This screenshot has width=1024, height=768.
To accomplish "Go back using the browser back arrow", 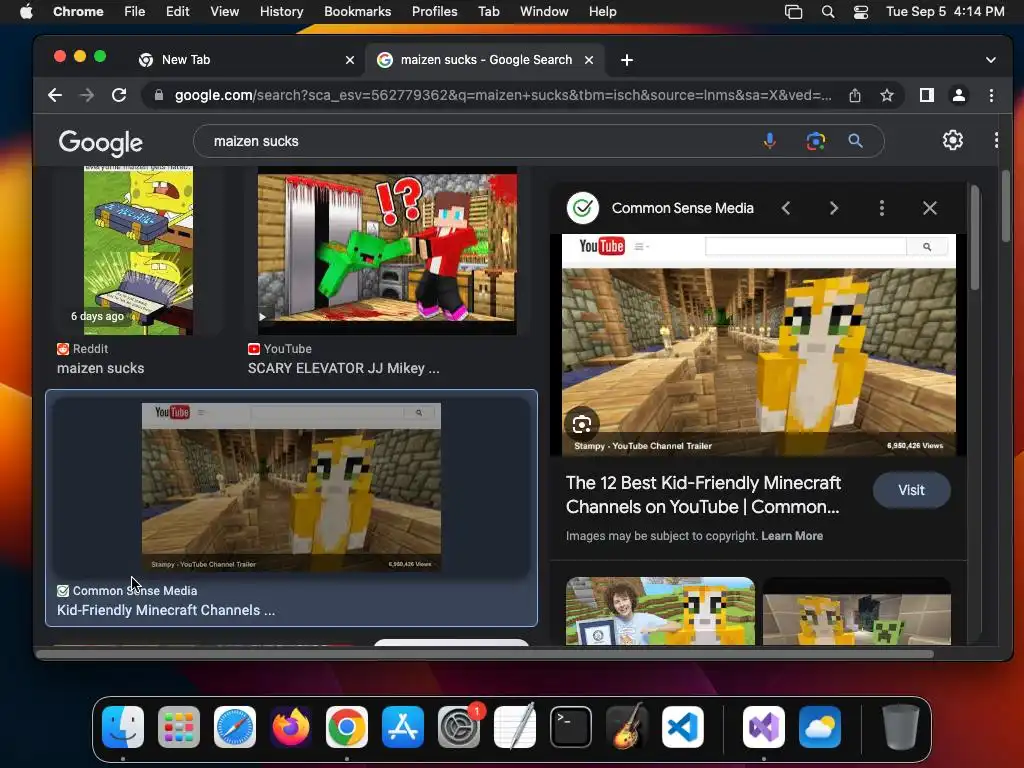I will point(55,95).
